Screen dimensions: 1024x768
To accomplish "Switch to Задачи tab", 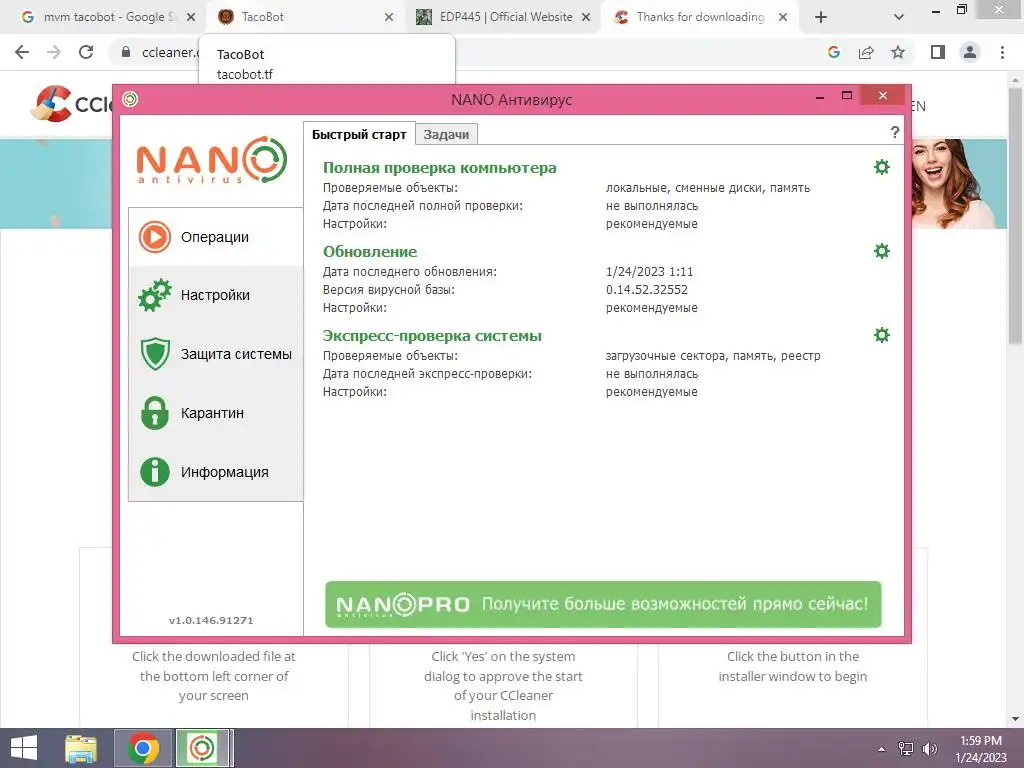I will pos(446,135).
